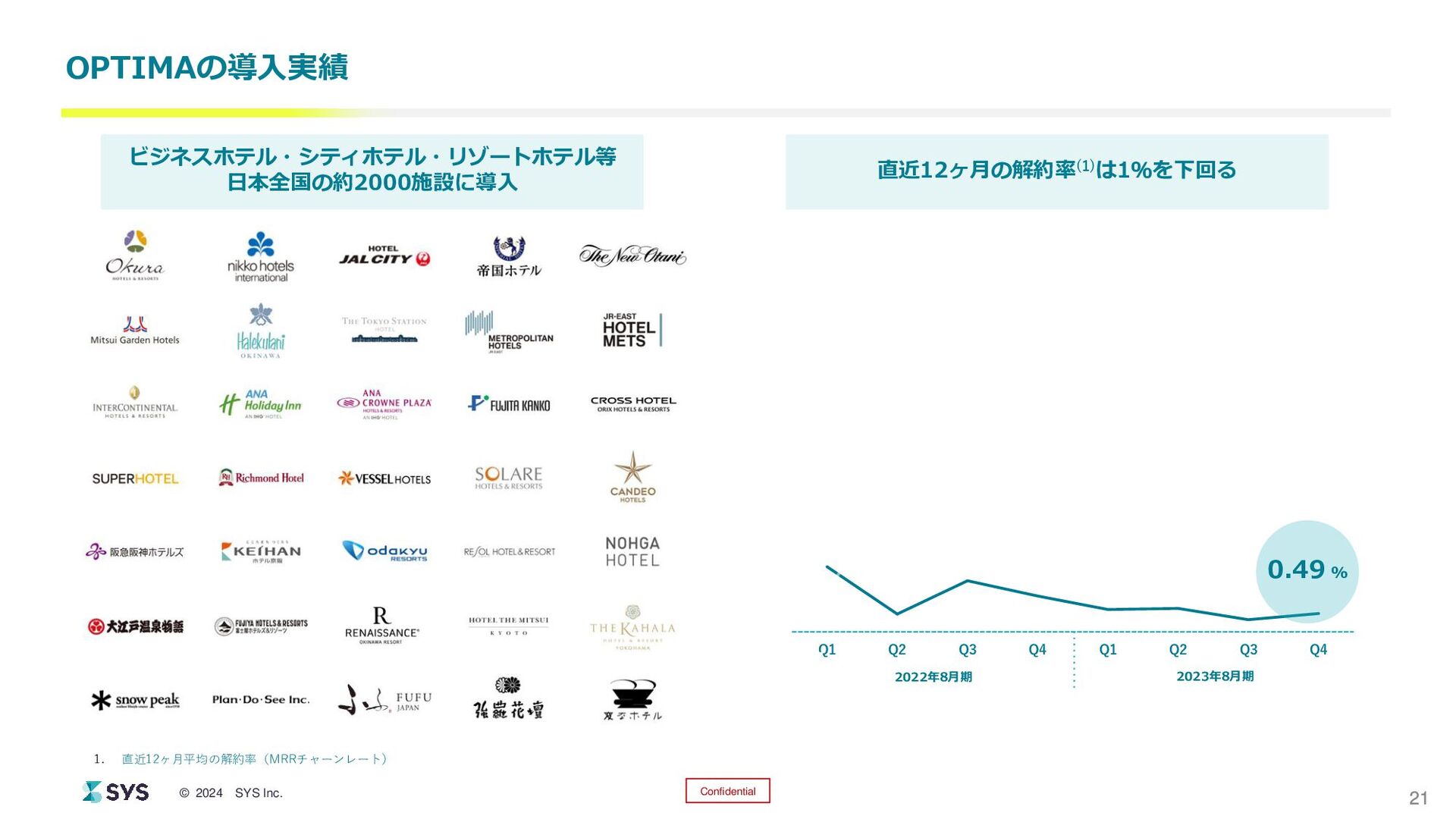This screenshot has height=819, width=1456.
Task: Select The New Otani logo
Action: (x=632, y=256)
